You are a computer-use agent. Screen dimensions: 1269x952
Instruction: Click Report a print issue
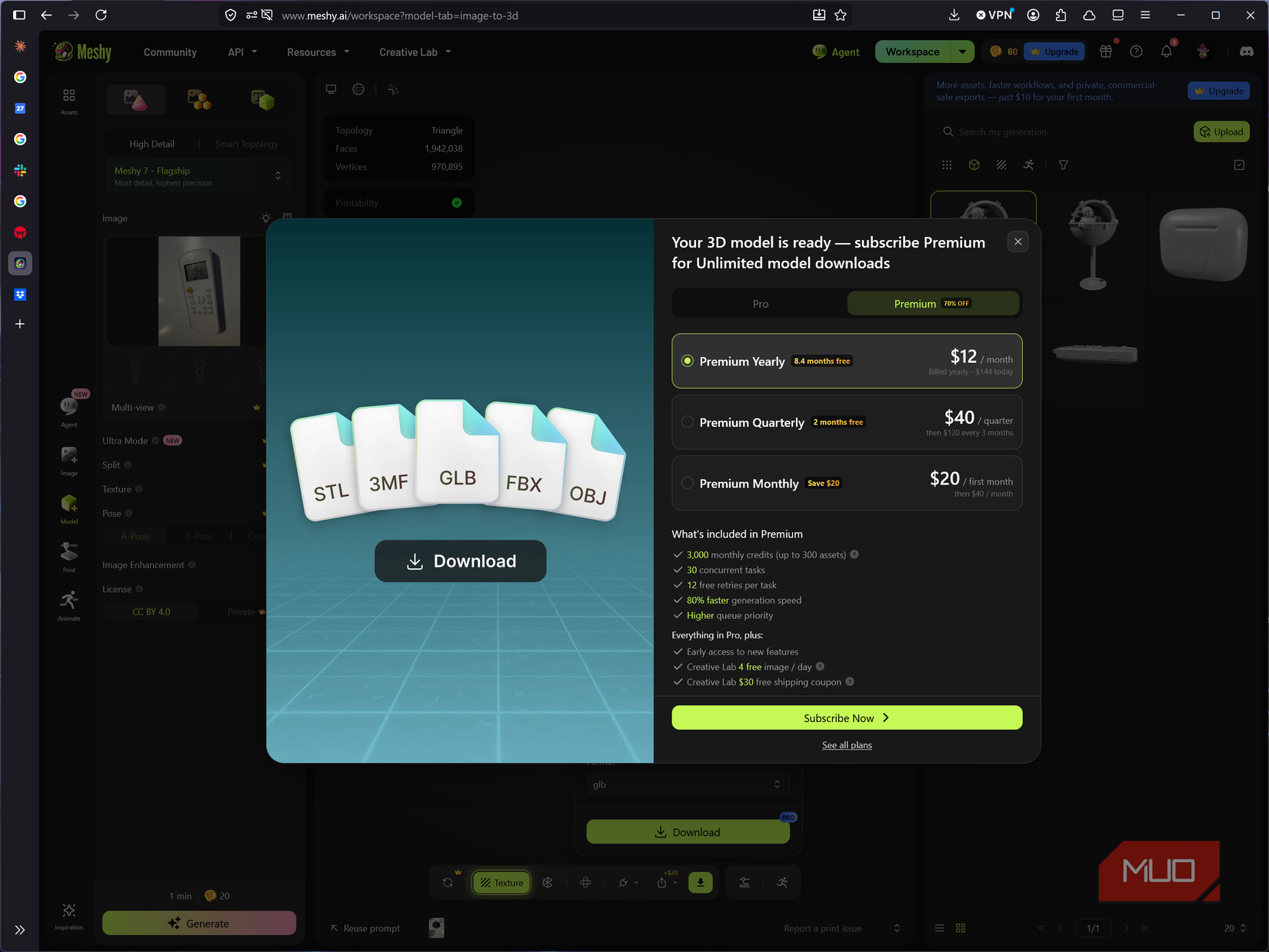pos(822,928)
